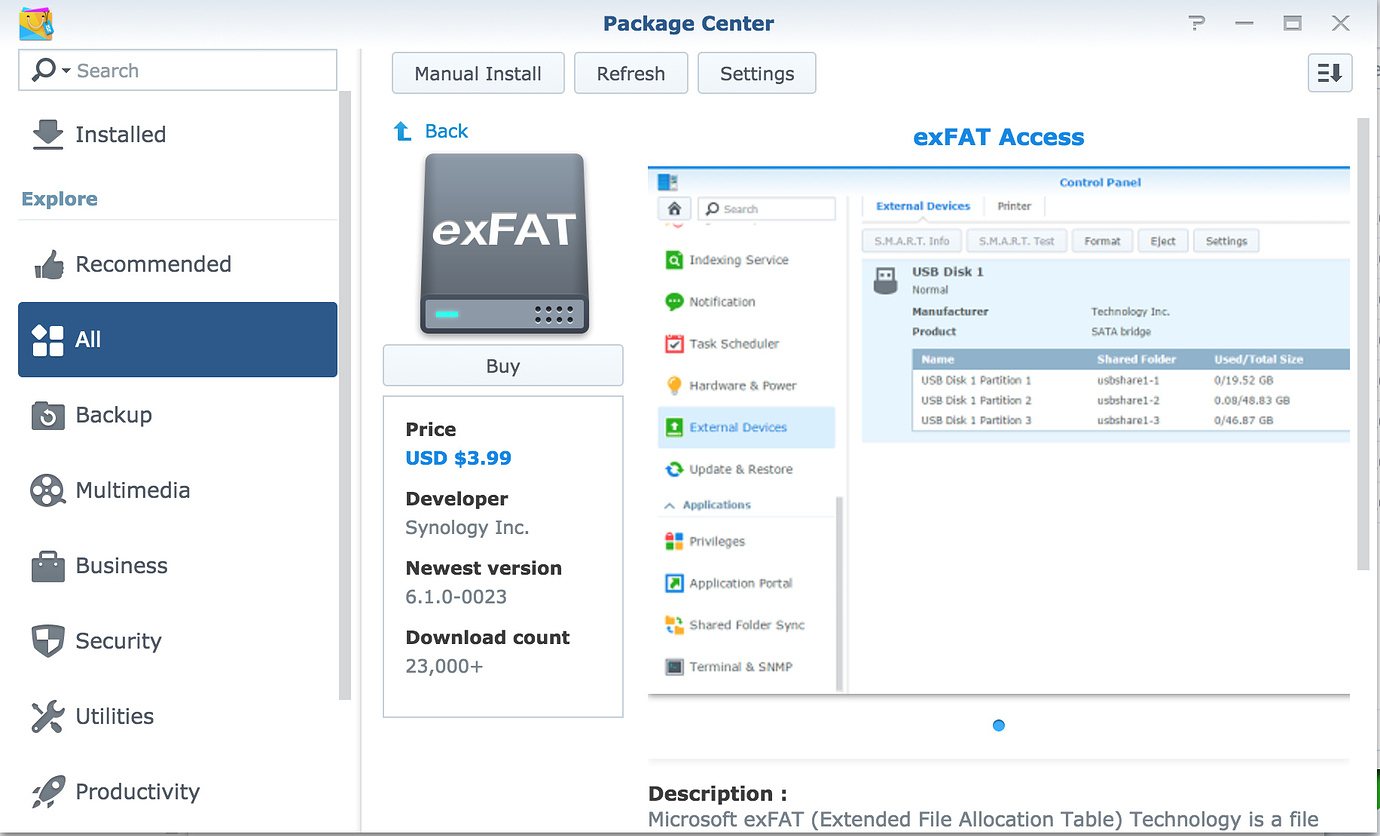The image size is (1380, 836).
Task: Click the Description heading
Action: point(717,794)
